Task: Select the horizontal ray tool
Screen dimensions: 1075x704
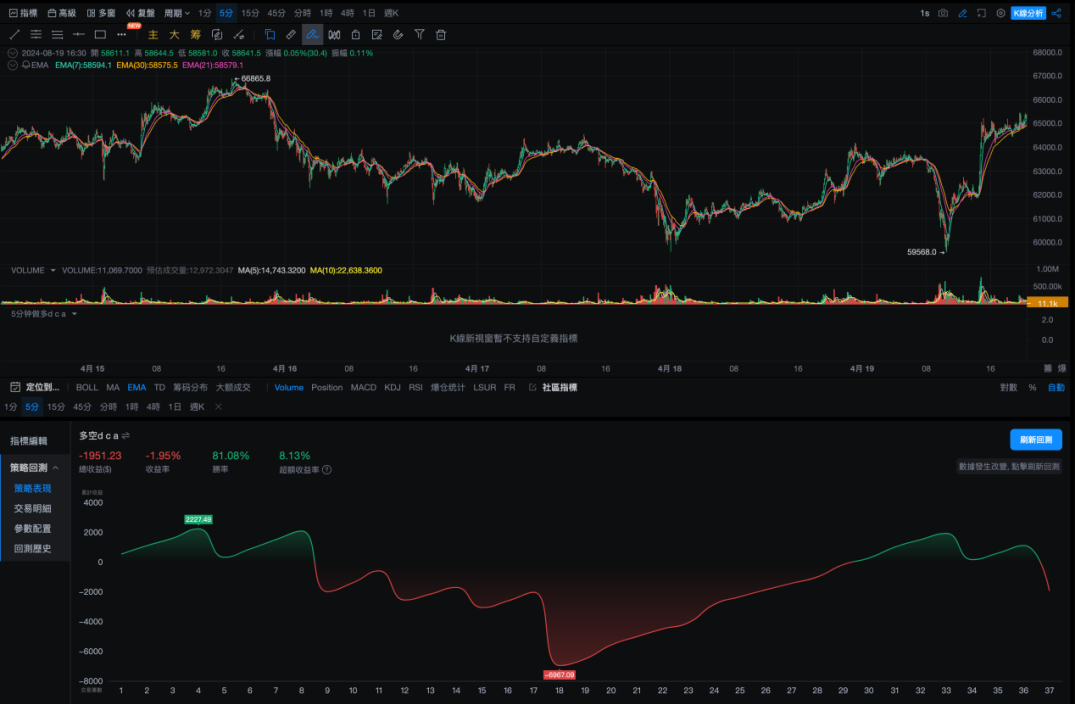Action: pyautogui.click(x=79, y=34)
